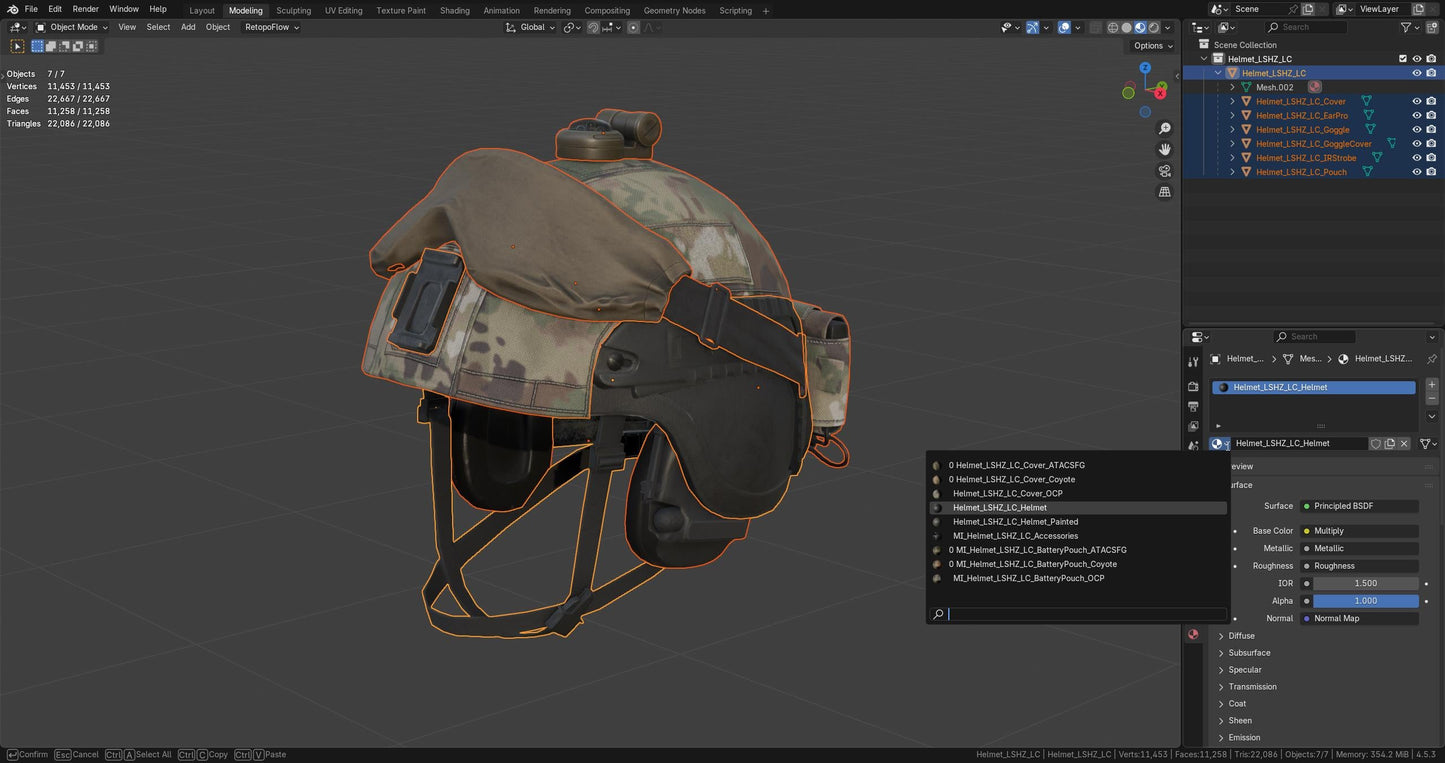The image size is (1445, 763).
Task: Select the Zoom icon in viewport gizmos
Action: (1164, 128)
